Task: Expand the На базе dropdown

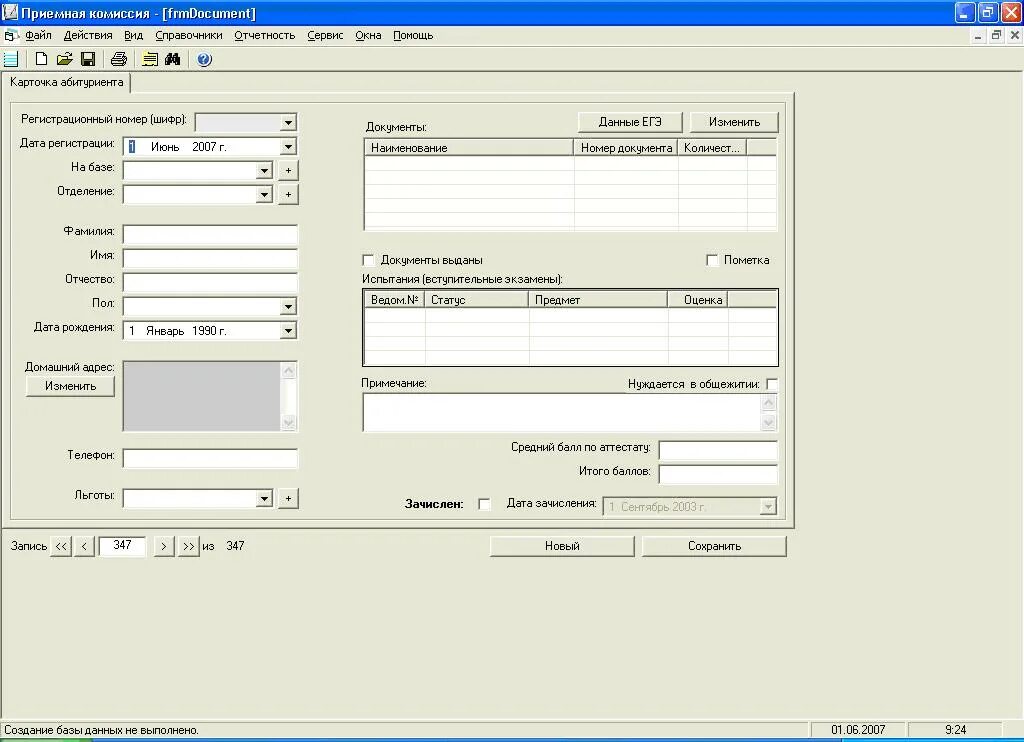Action: coord(264,171)
